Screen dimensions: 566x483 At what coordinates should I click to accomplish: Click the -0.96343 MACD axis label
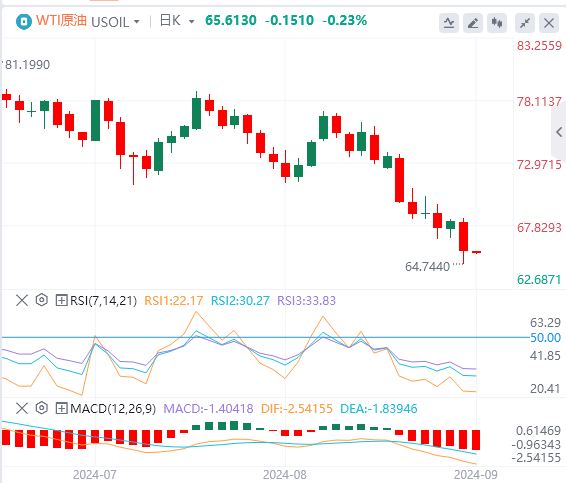click(x=536, y=444)
